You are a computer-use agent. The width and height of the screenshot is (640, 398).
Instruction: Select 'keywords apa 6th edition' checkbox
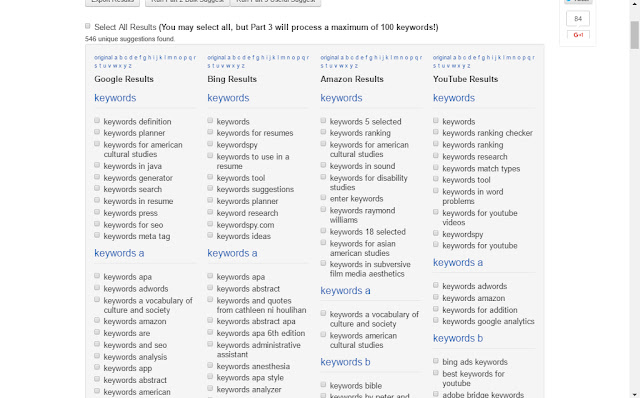(210, 332)
